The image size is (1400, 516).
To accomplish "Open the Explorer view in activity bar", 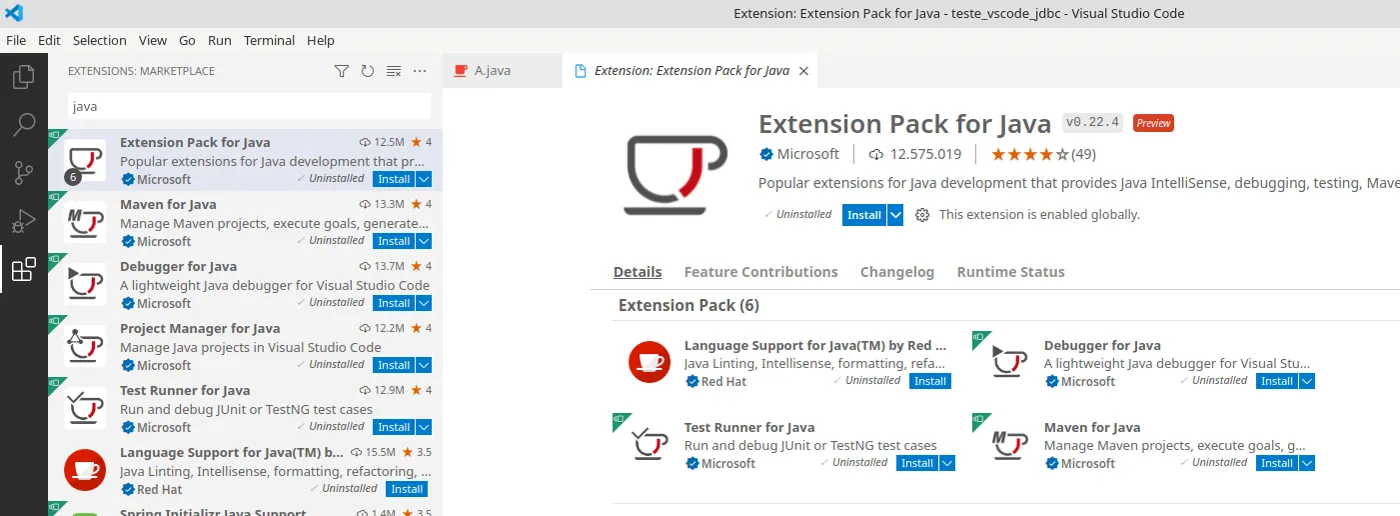I will point(24,76).
